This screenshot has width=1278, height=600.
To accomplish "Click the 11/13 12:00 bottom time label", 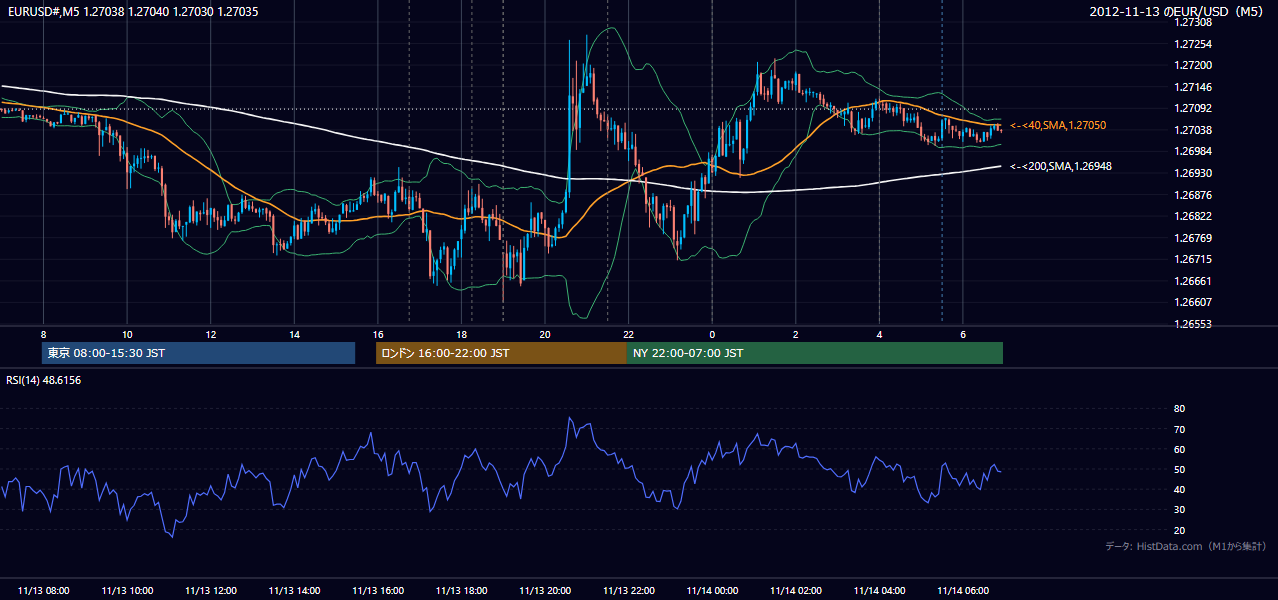I will pos(210,591).
